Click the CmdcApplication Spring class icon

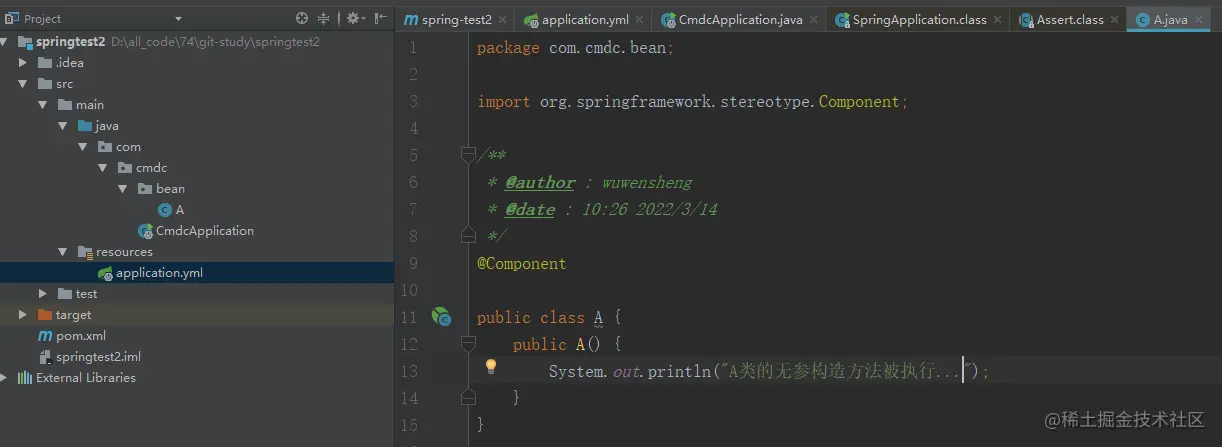pos(145,231)
